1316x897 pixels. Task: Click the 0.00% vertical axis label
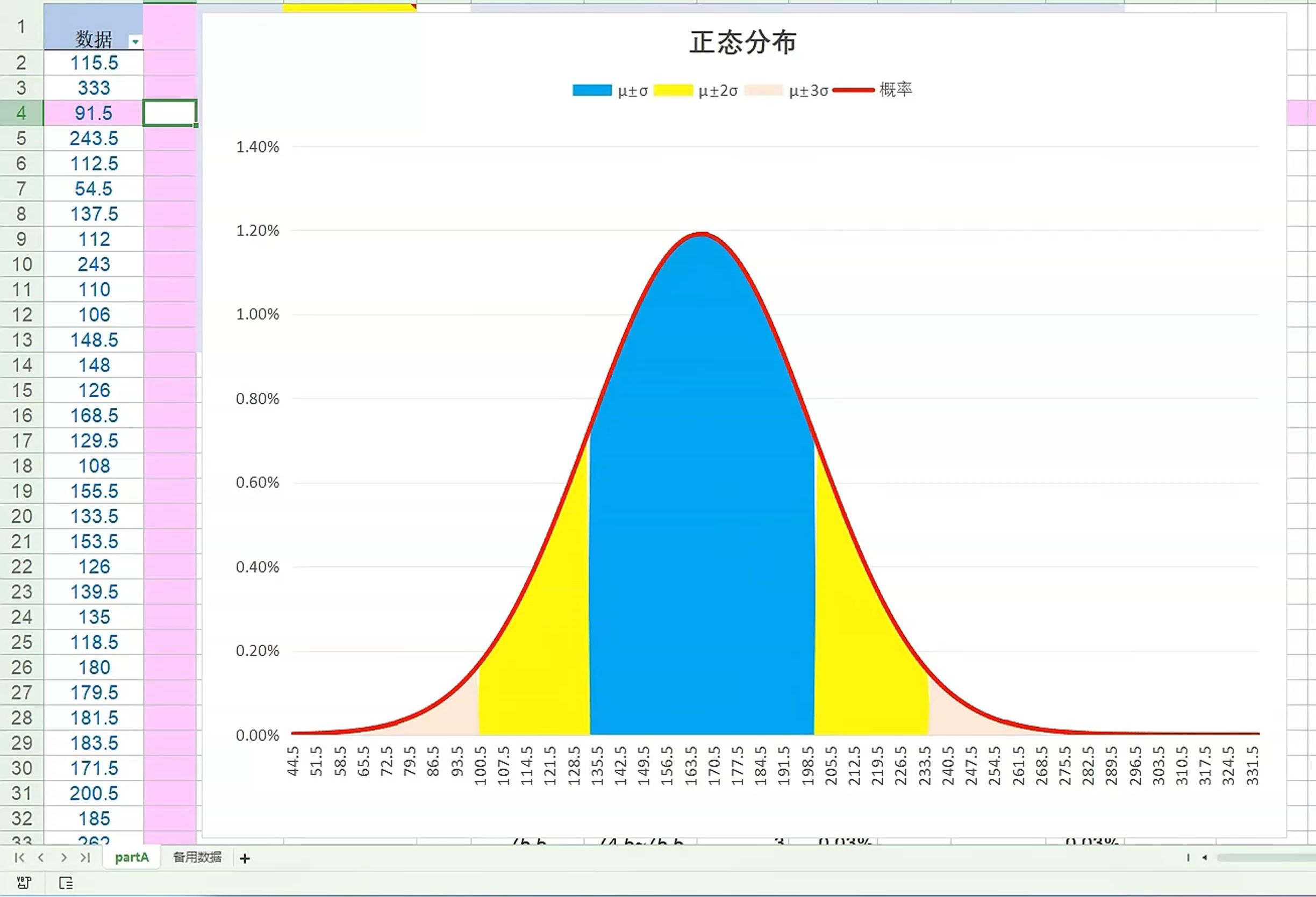(x=258, y=735)
